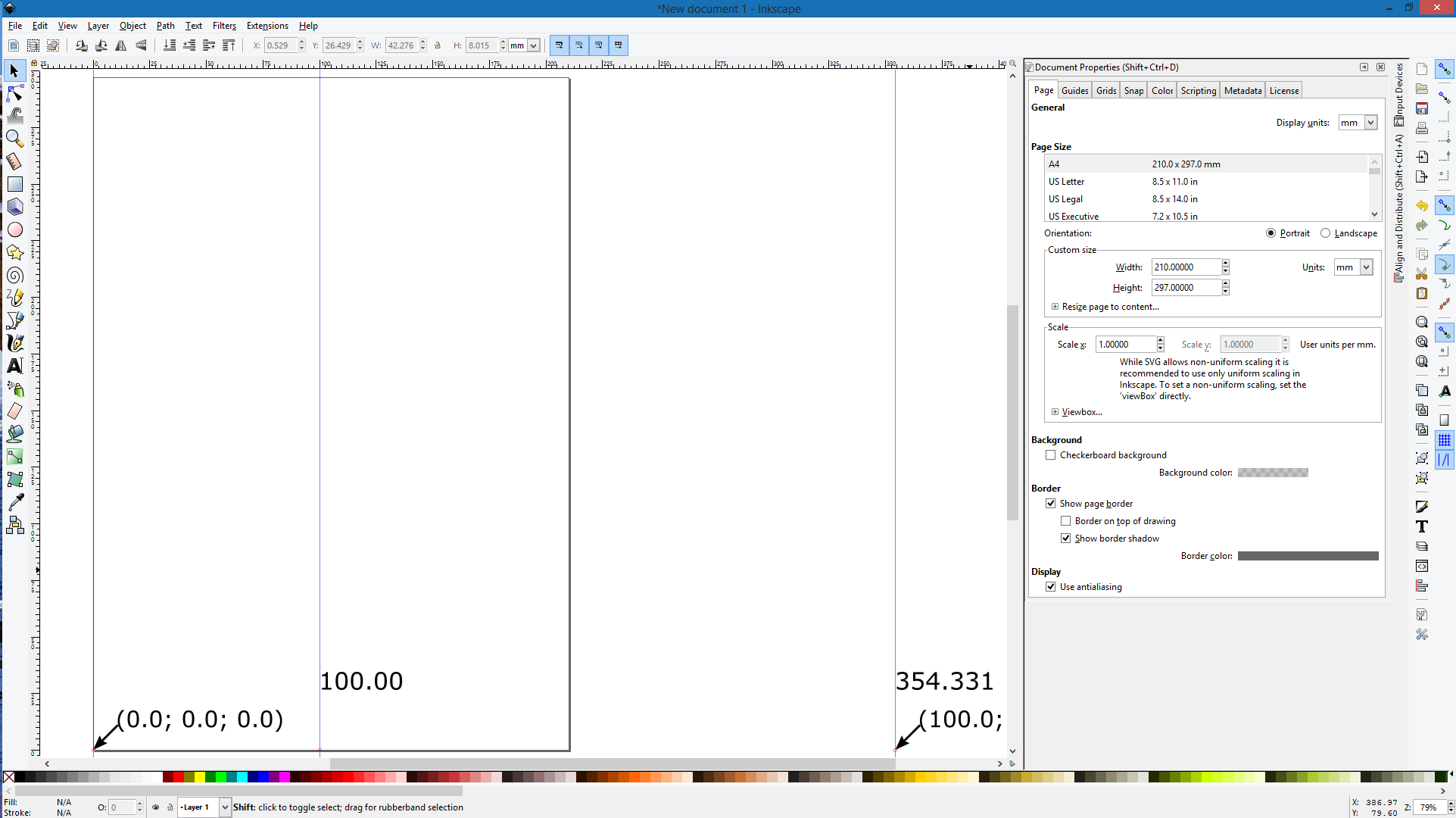Click the Save document icon
Screen dimensions: 1456x818
coord(1422,108)
